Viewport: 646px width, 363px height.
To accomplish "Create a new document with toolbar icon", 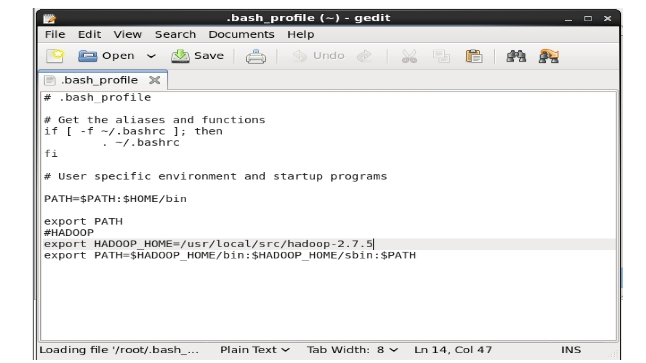I will (x=55, y=56).
